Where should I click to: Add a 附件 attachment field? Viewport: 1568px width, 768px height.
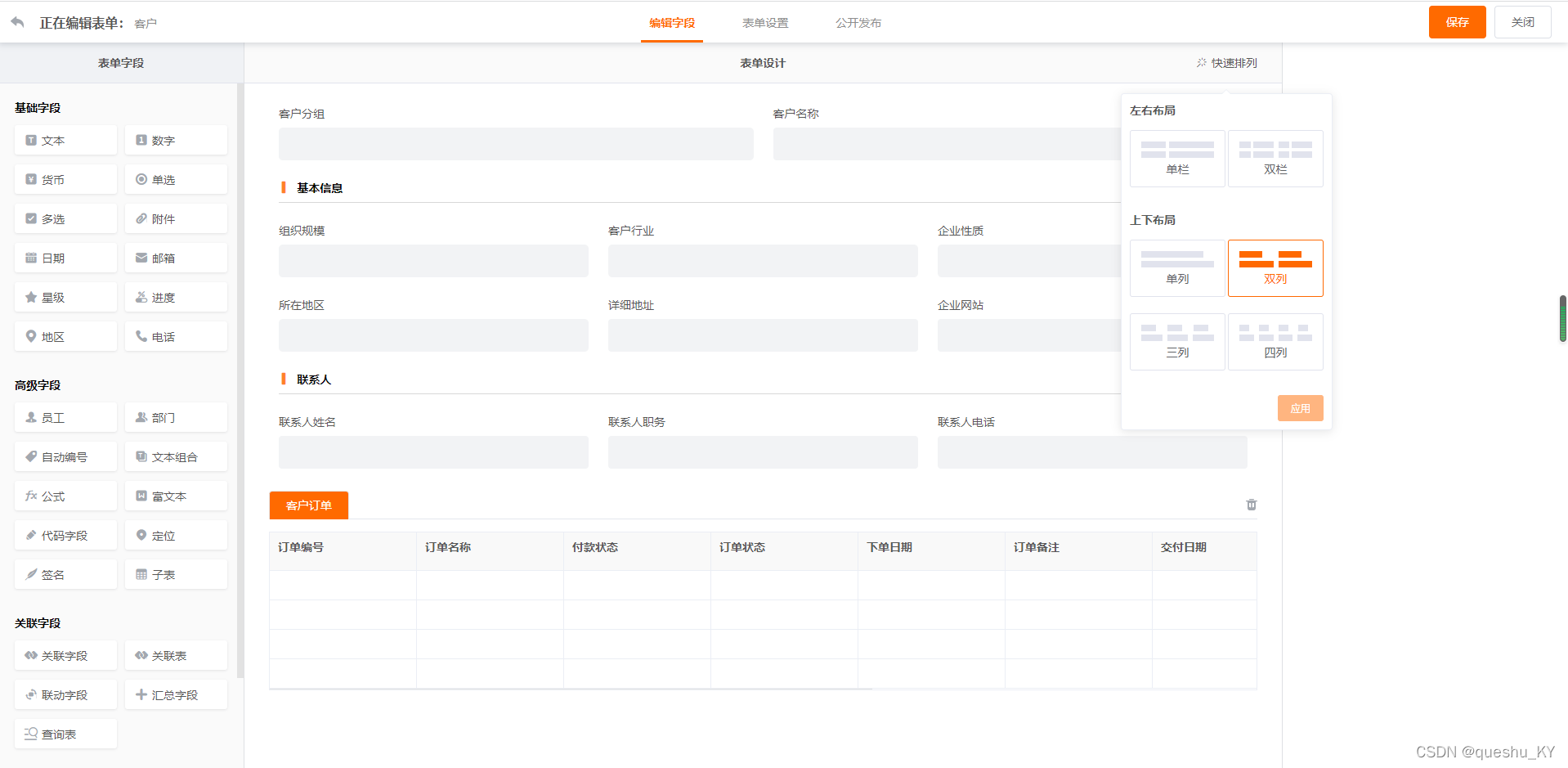coord(176,218)
